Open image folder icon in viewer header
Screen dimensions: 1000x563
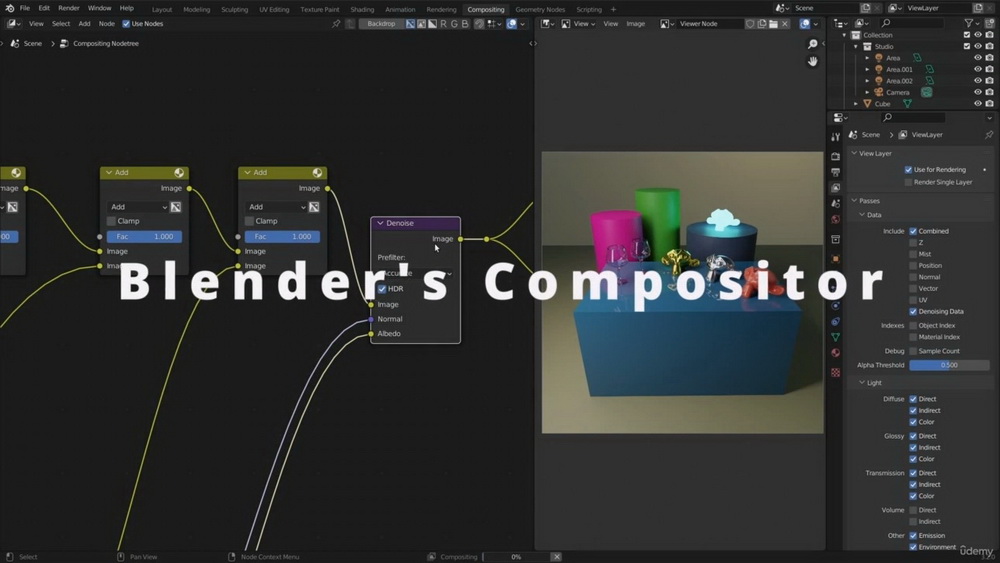pyautogui.click(x=773, y=24)
